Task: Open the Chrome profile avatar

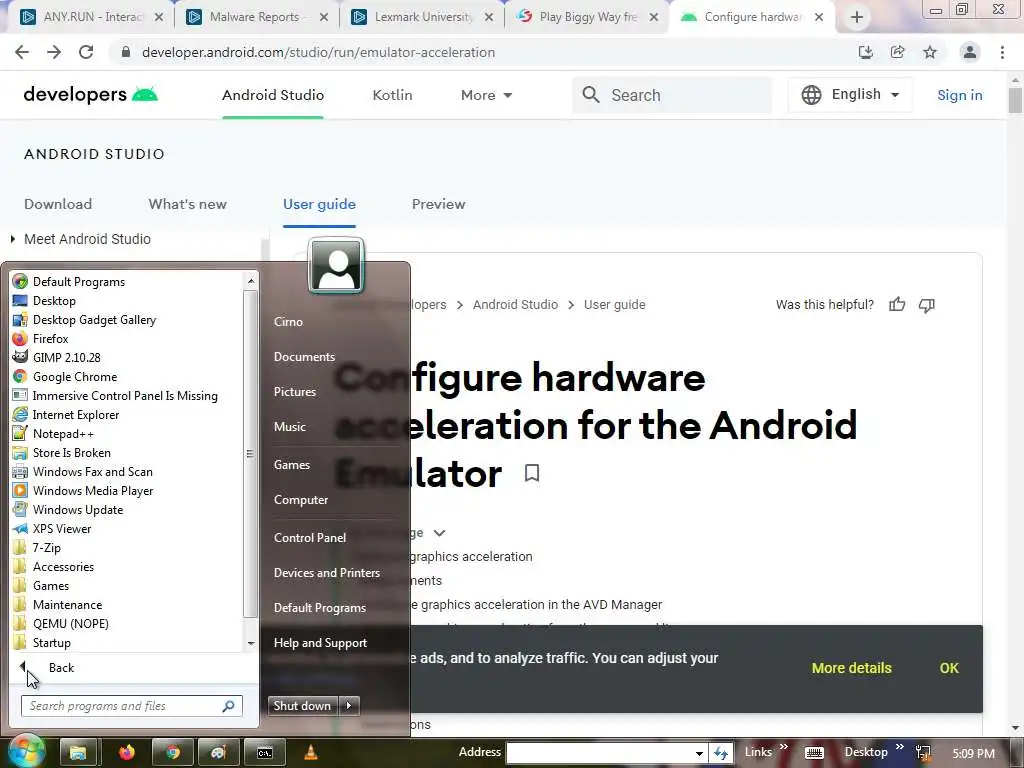Action: click(970, 52)
